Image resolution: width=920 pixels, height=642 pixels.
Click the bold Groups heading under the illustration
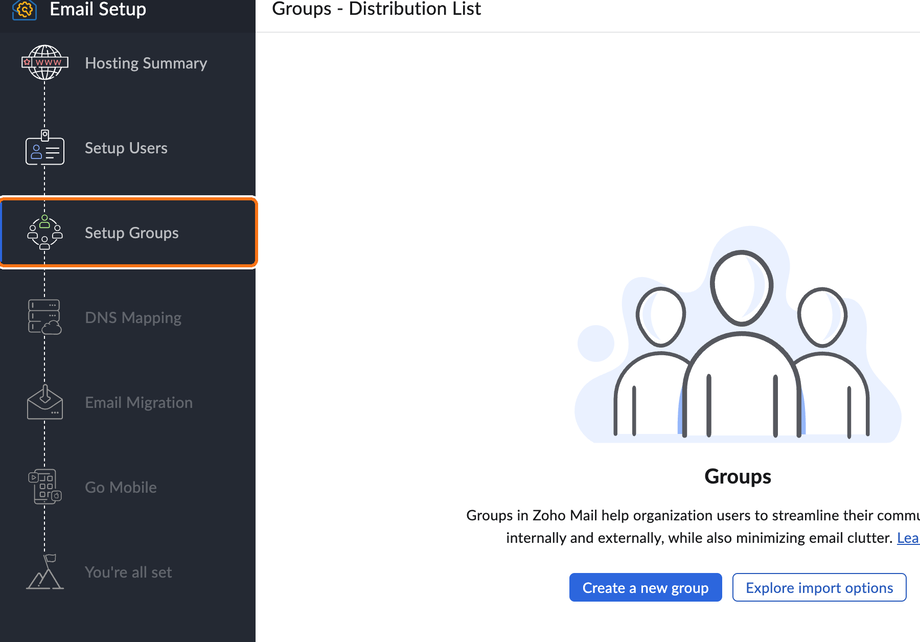(738, 476)
